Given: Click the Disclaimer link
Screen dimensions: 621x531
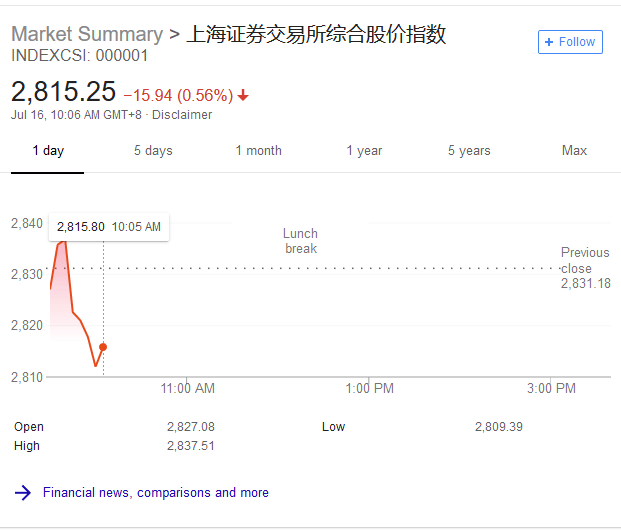Looking at the screenshot, I should (x=181, y=115).
